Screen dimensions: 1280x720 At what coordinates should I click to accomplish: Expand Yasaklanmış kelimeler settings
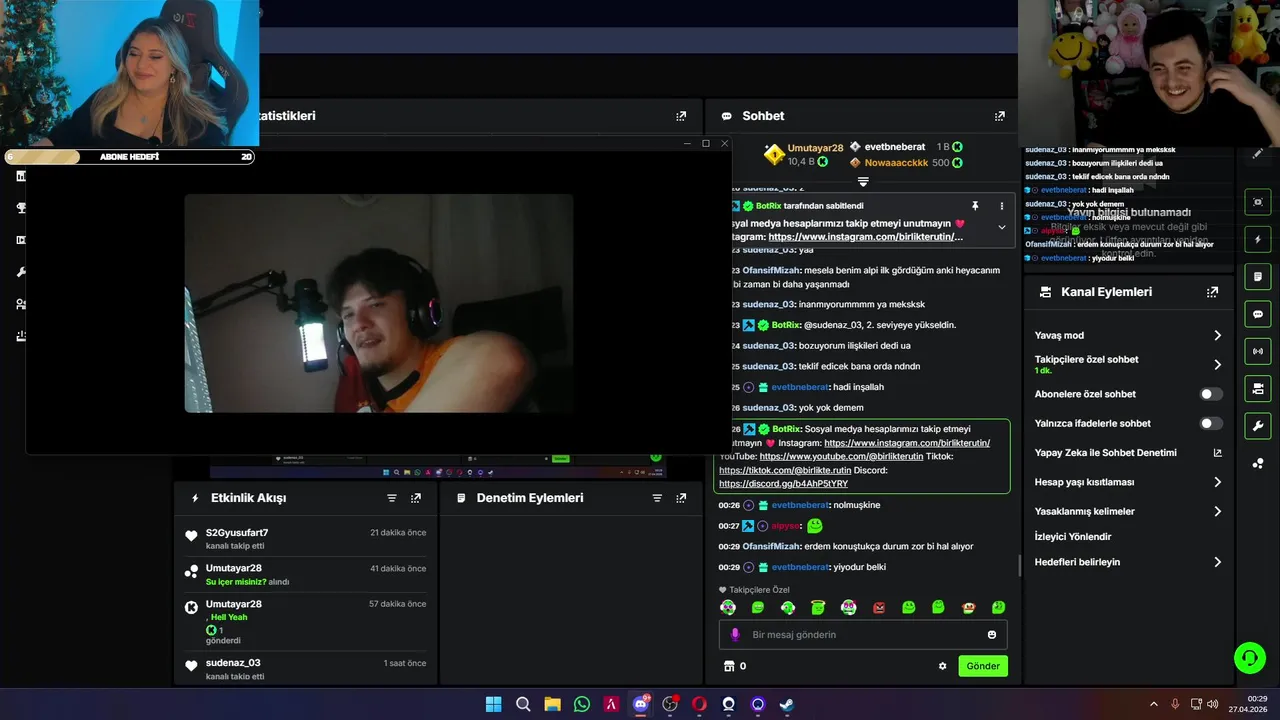pyautogui.click(x=1217, y=511)
